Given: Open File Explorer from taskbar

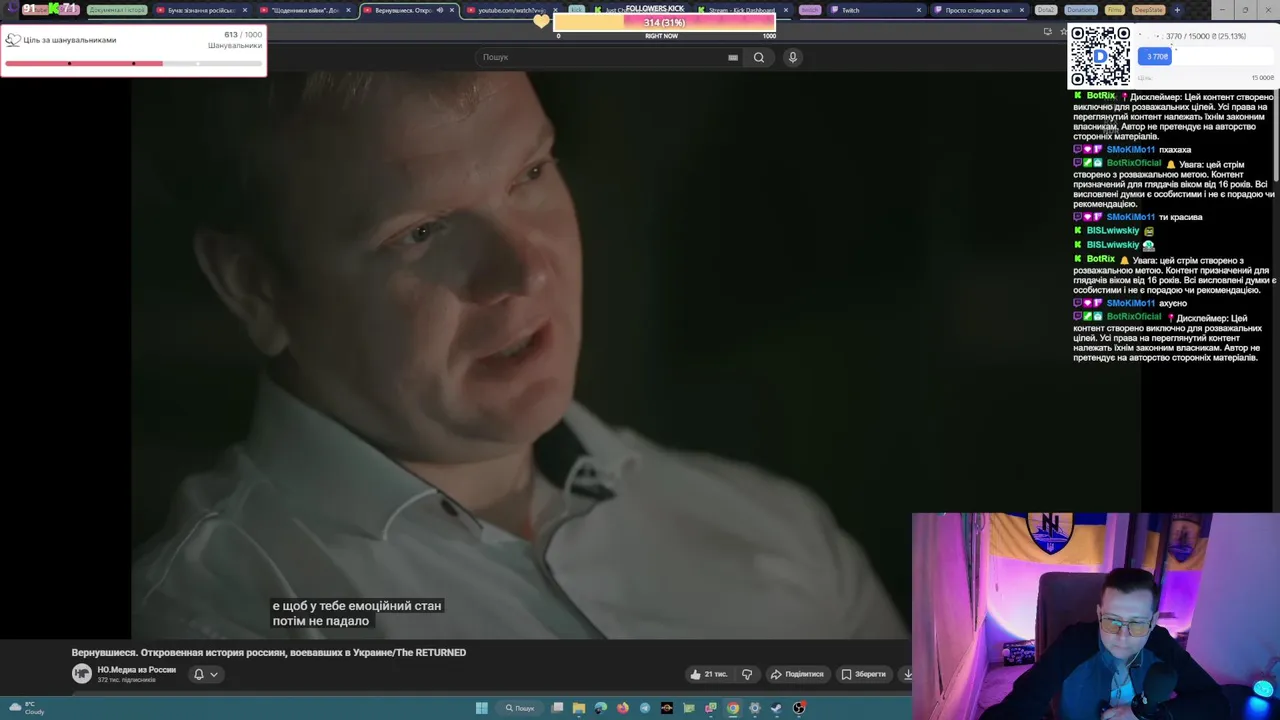Looking at the screenshot, I should click(x=579, y=708).
